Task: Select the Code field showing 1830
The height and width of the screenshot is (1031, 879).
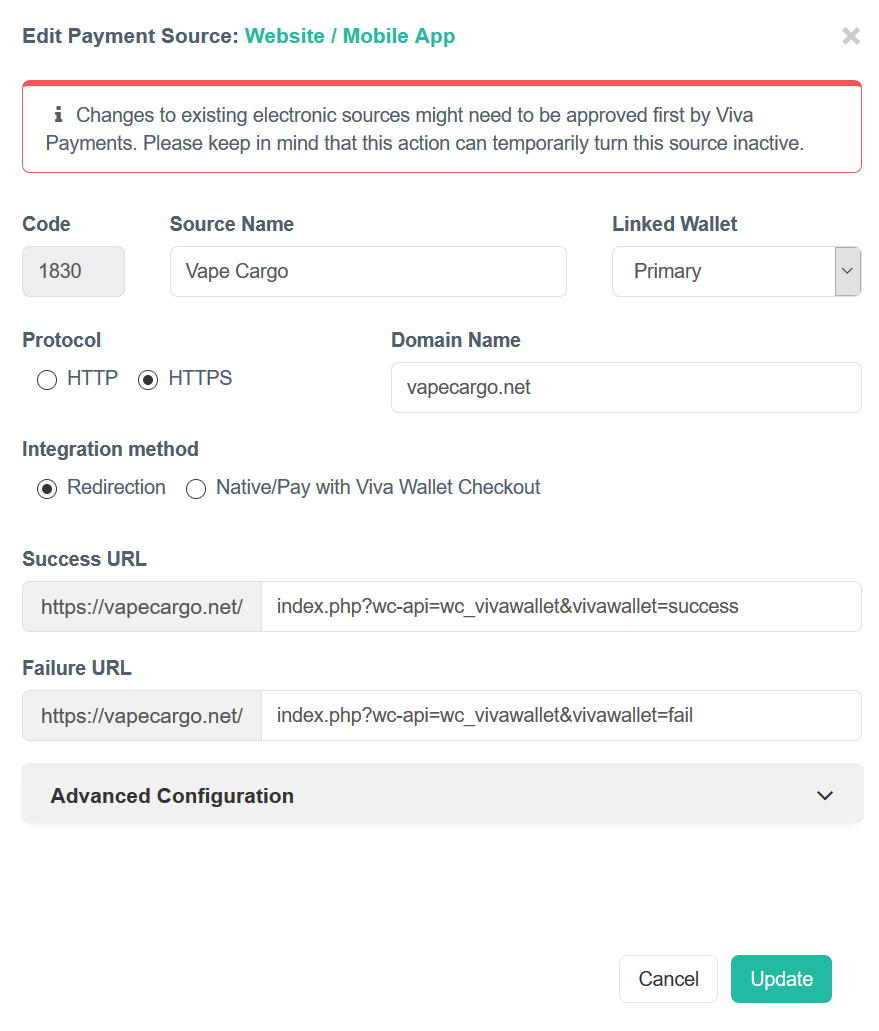Action: [73, 271]
